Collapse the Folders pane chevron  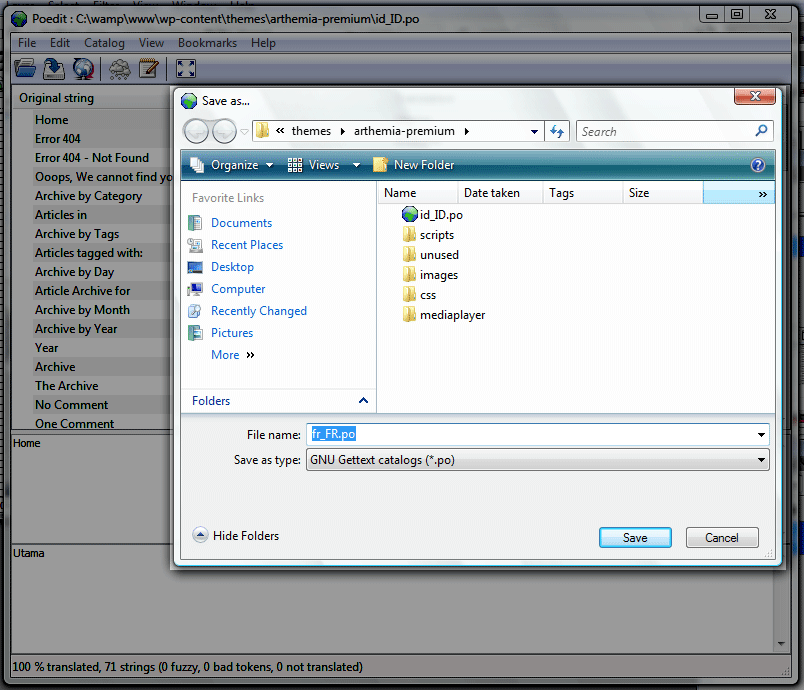363,401
